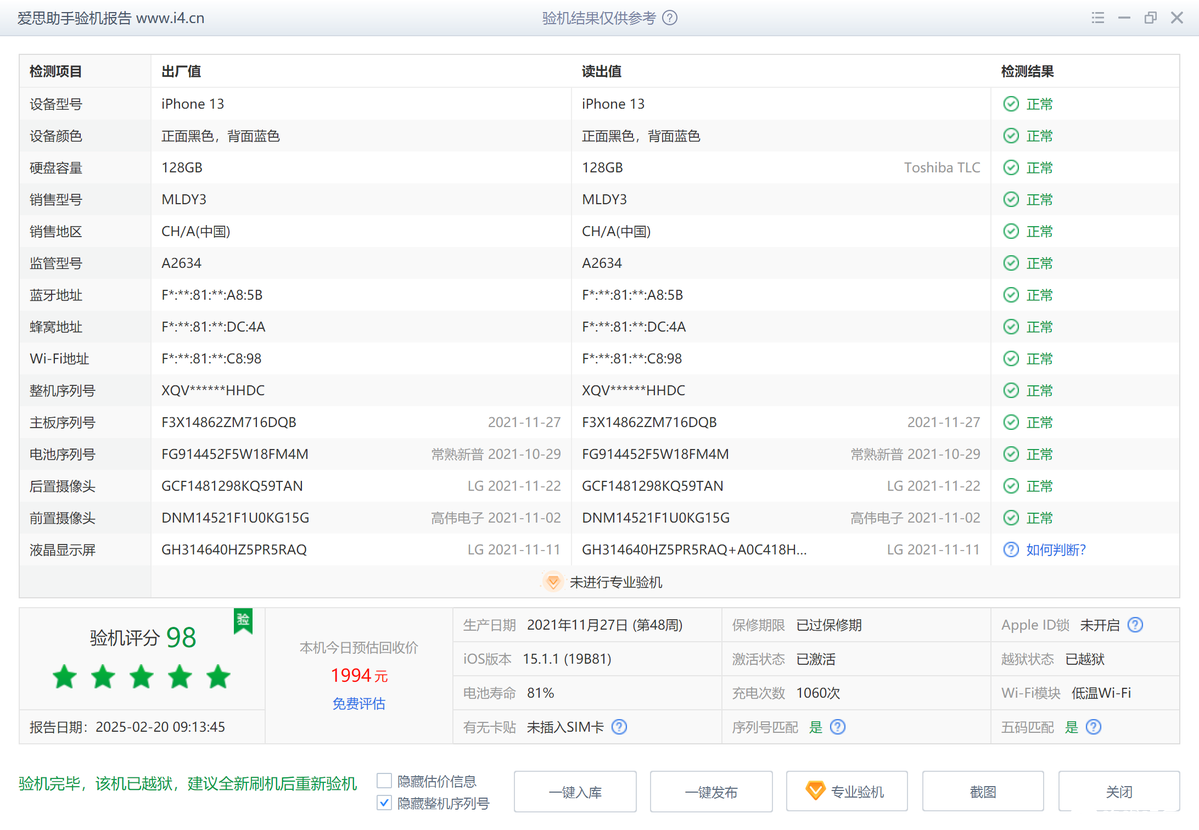Click the 验机评分 98 score
The width and height of the screenshot is (1199, 830).
coord(143,637)
